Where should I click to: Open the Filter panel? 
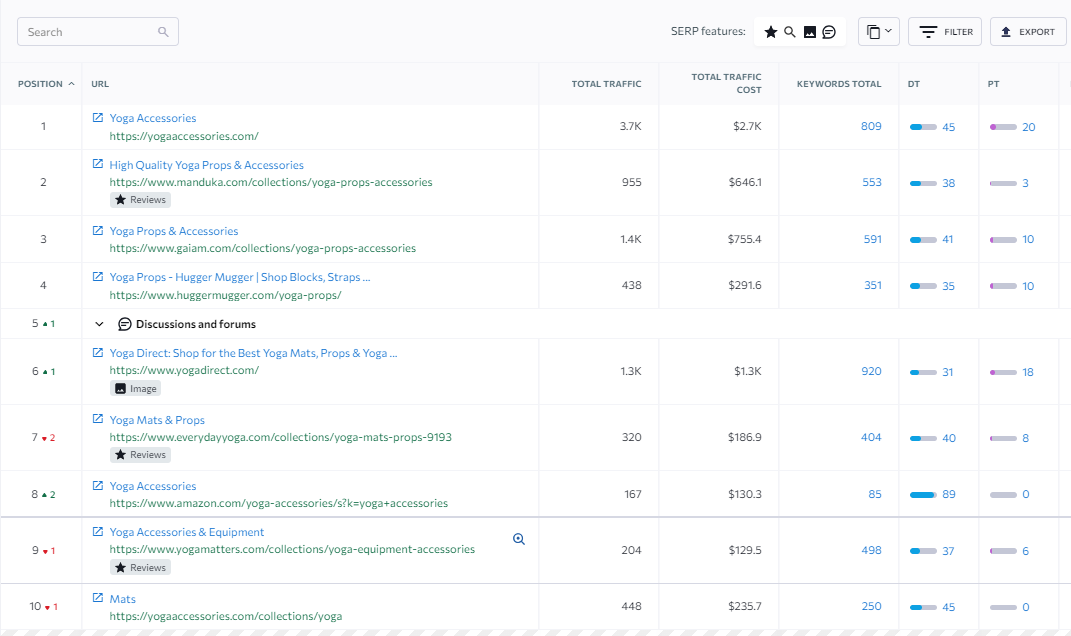(x=945, y=31)
